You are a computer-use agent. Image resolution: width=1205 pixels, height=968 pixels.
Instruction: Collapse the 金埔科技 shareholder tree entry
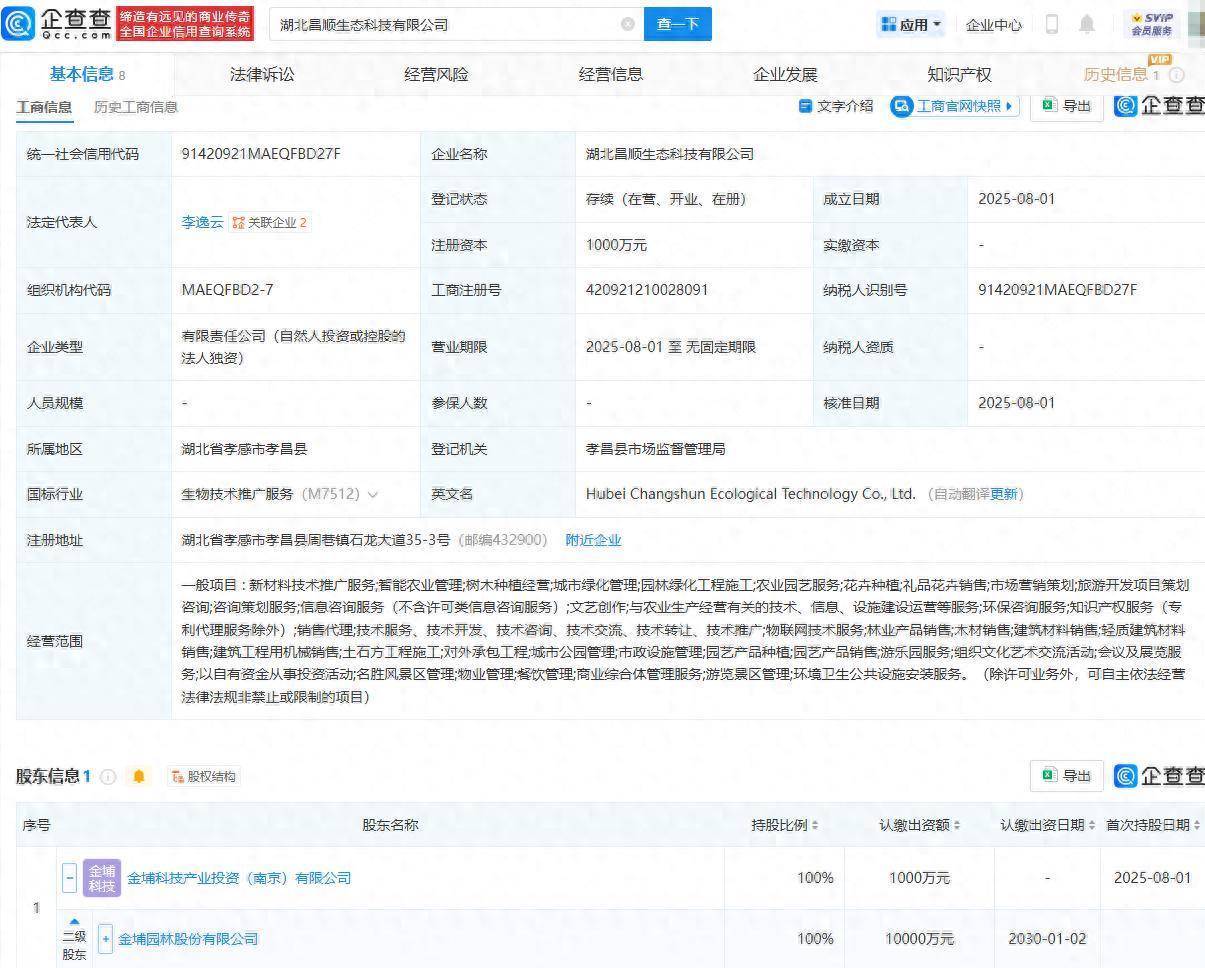coord(69,878)
